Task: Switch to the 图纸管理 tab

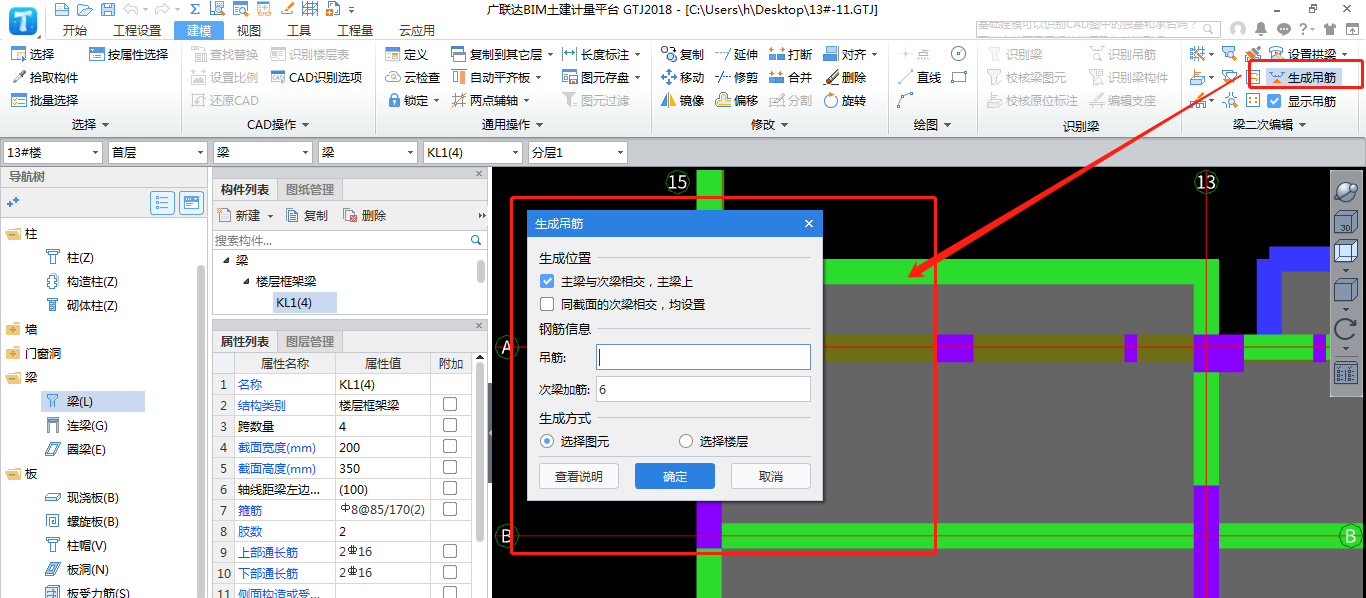Action: coord(311,189)
